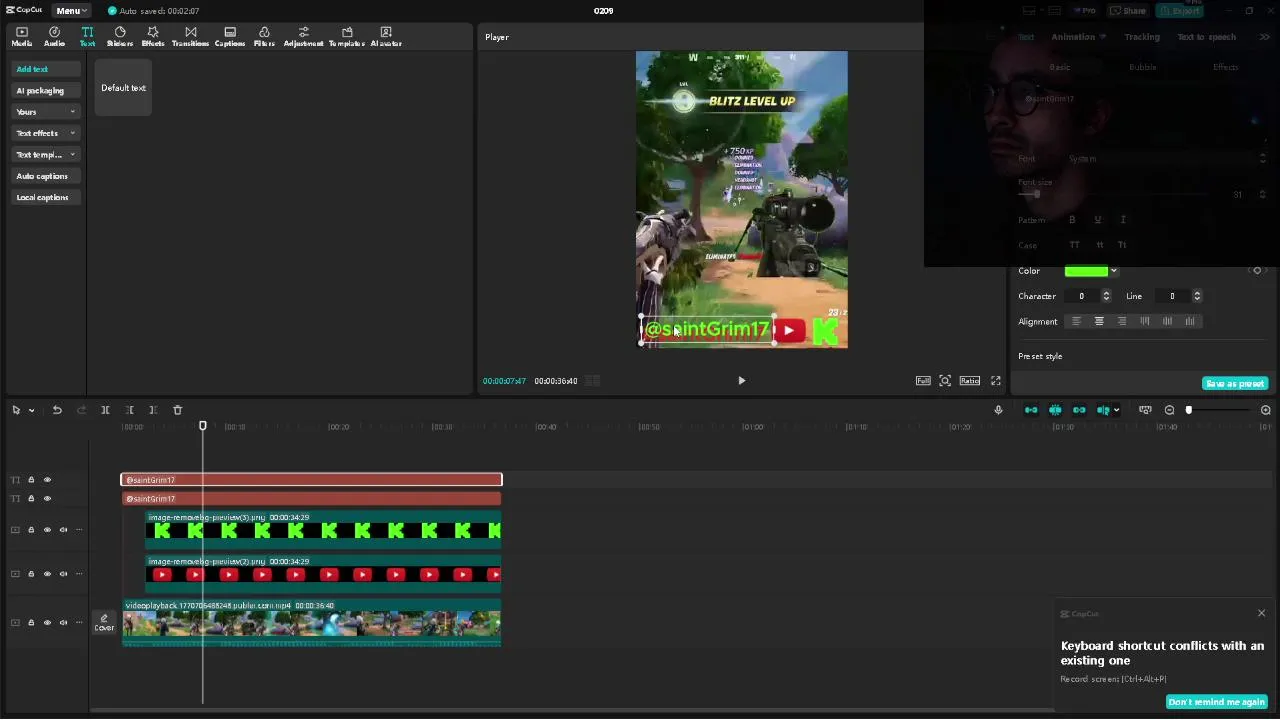This screenshot has width=1280, height=720.
Task: Open the Captions panel
Action: 230,37
